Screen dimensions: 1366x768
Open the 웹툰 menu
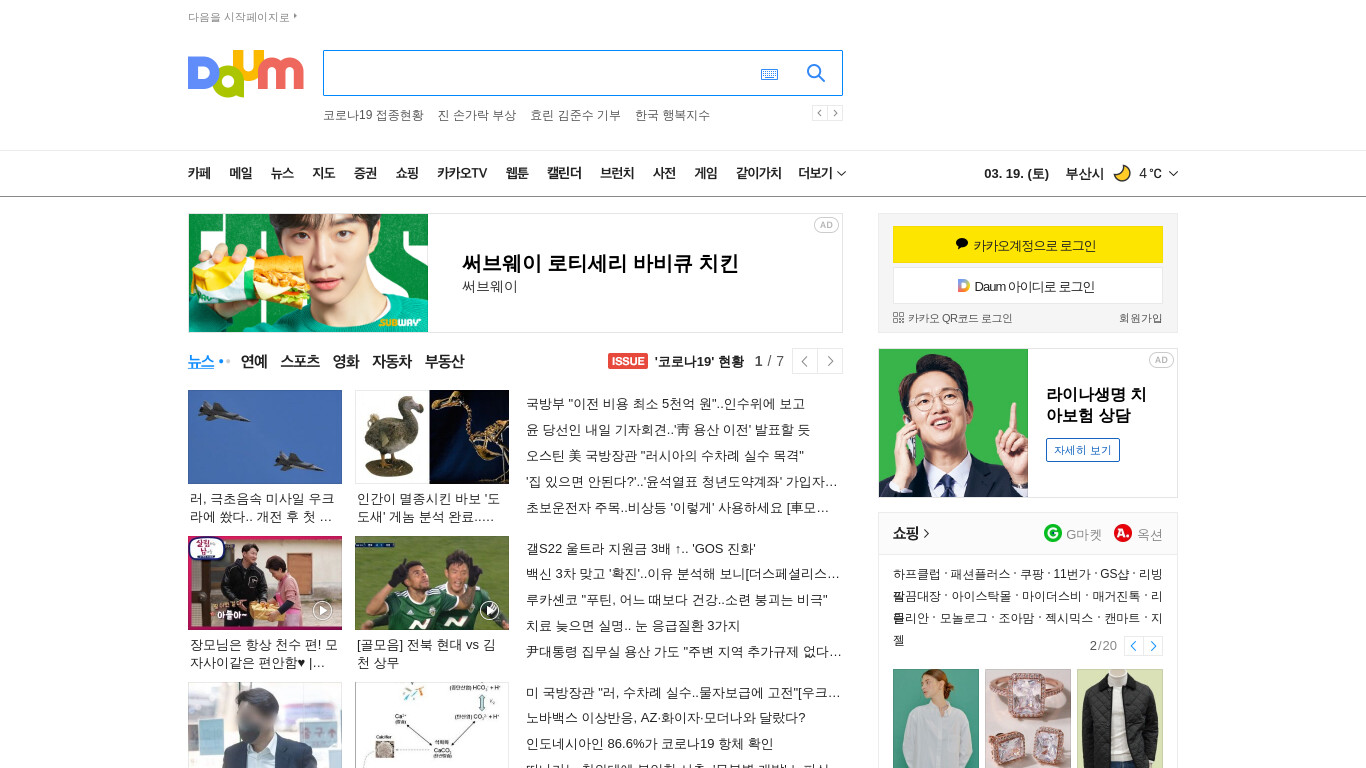[x=517, y=173]
